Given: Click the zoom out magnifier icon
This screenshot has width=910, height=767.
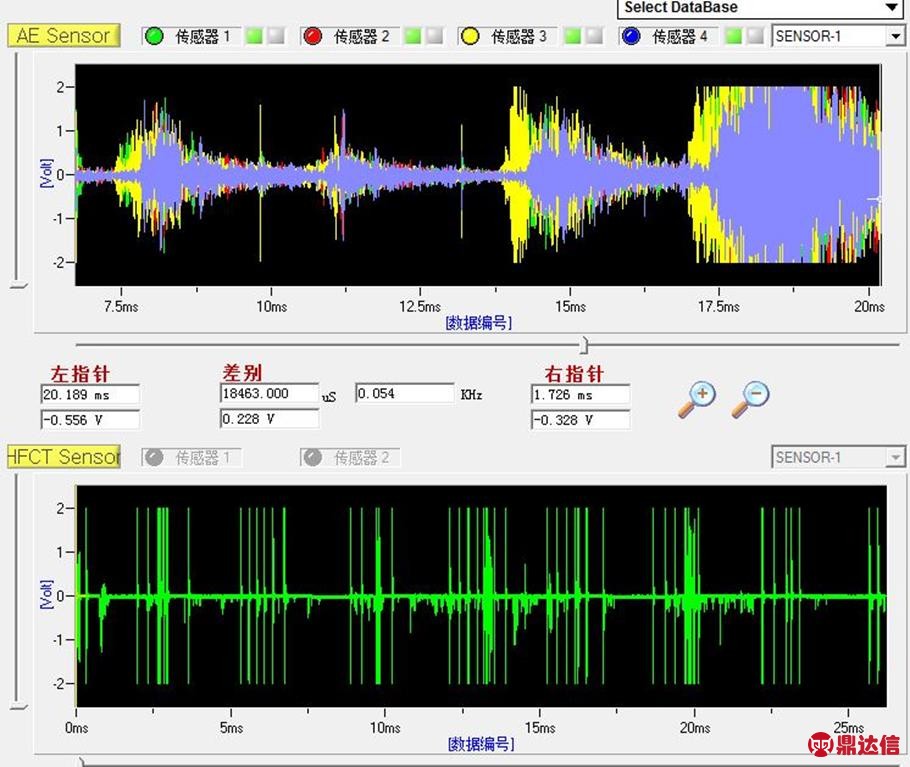Looking at the screenshot, I should (750, 400).
